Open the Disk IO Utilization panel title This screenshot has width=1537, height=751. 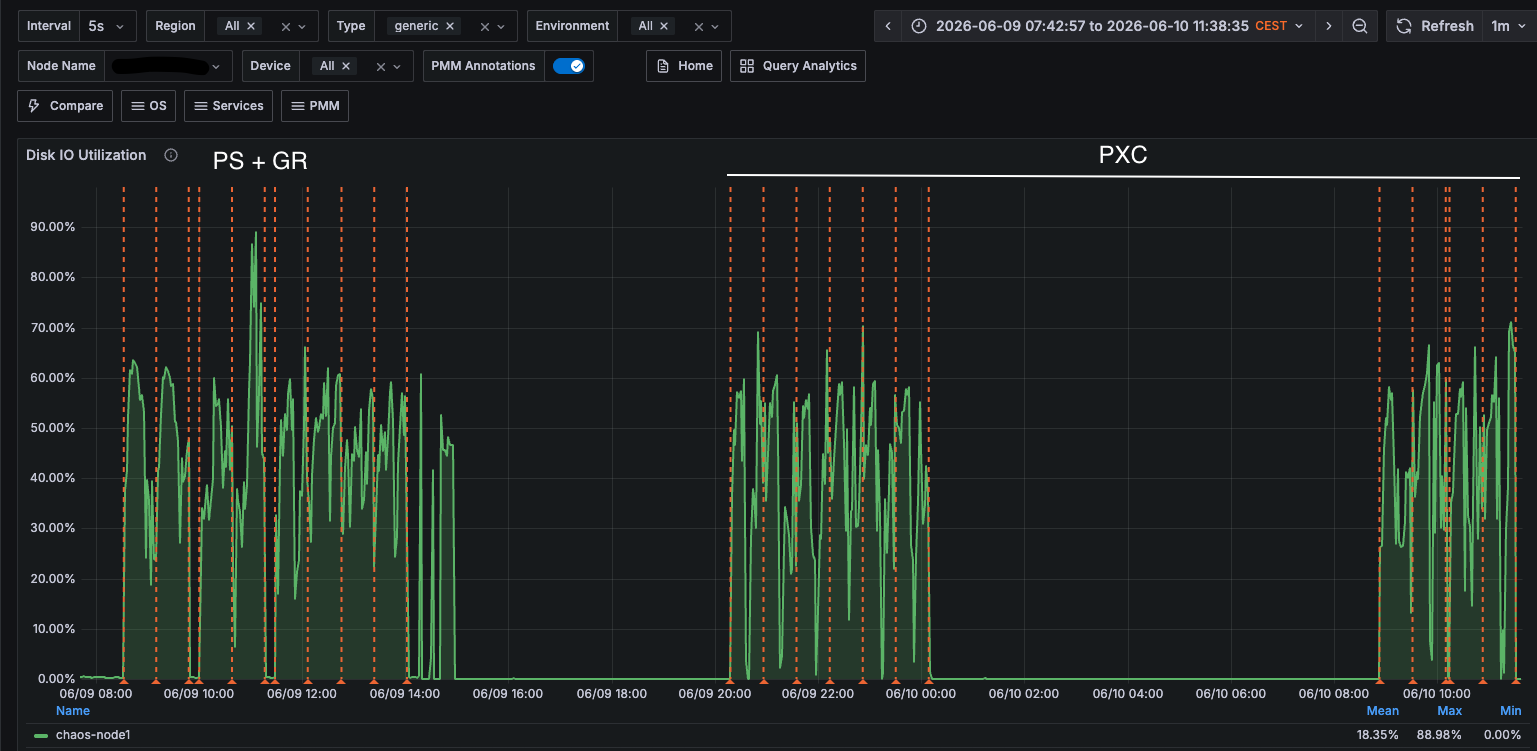tap(86, 155)
